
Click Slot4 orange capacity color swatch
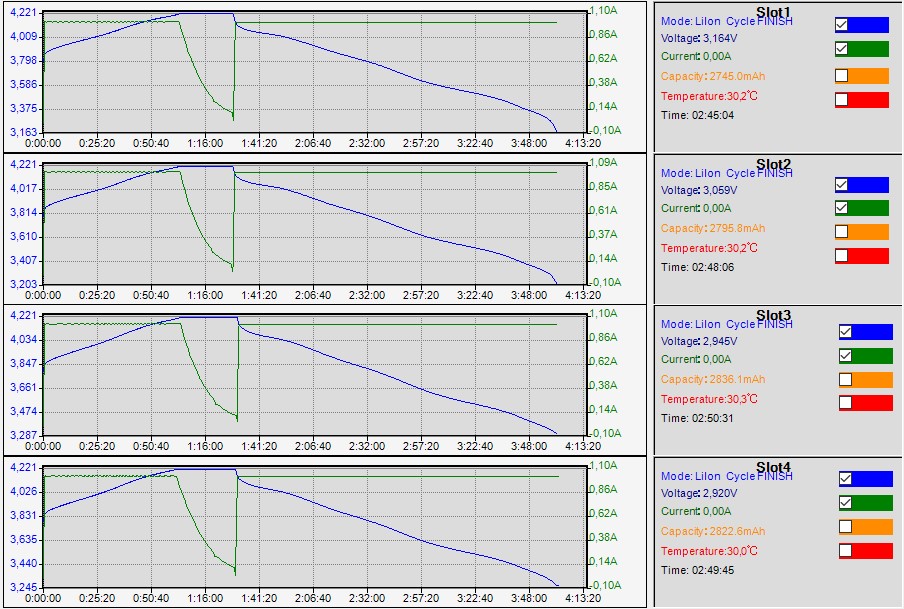click(x=872, y=527)
